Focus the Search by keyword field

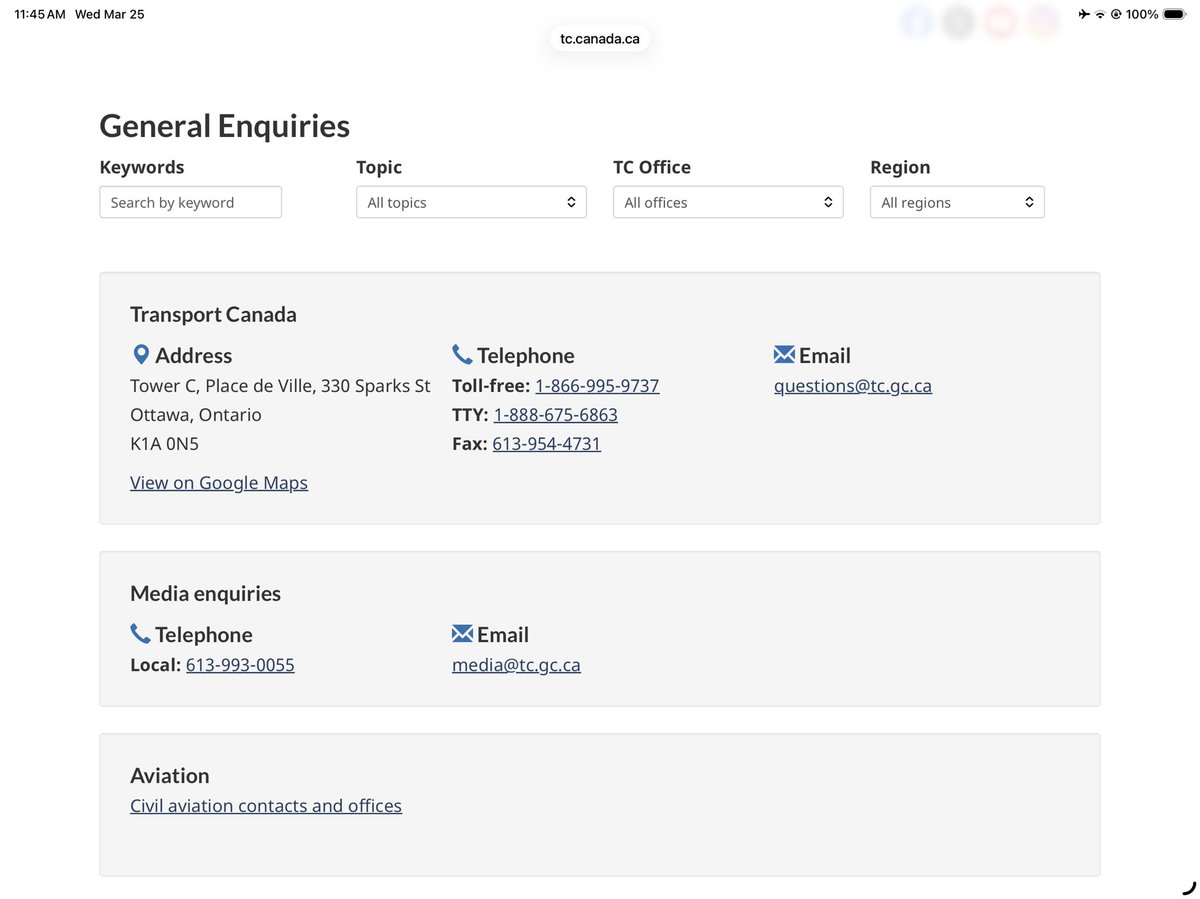click(190, 202)
